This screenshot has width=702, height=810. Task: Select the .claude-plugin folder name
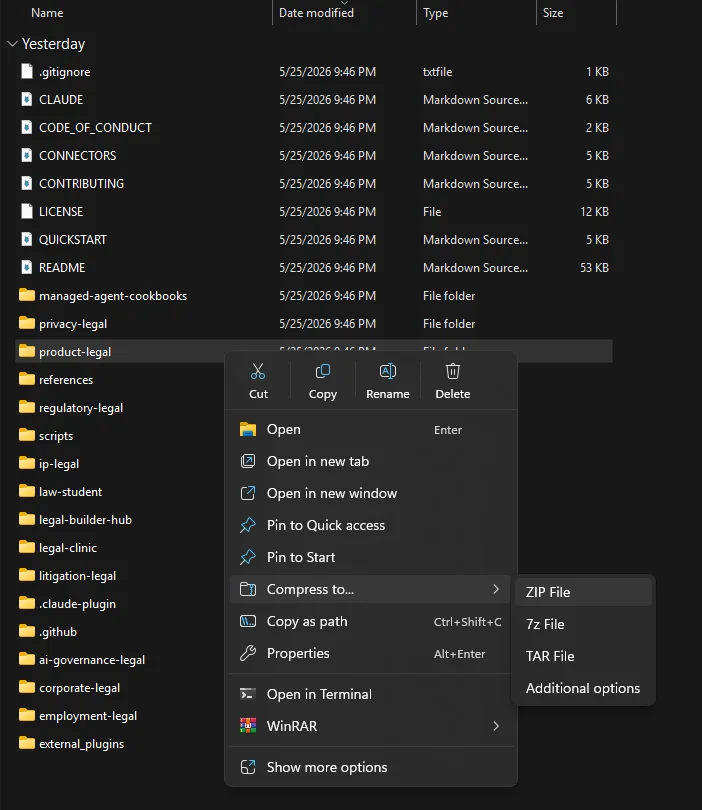point(77,604)
